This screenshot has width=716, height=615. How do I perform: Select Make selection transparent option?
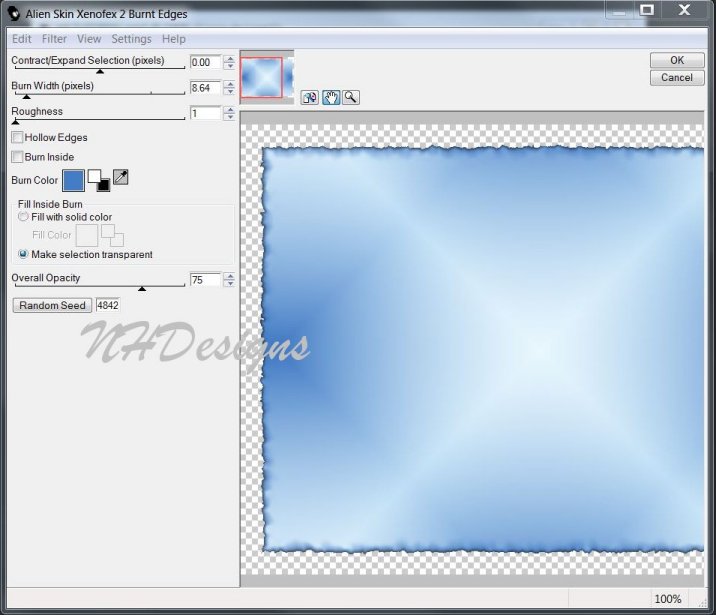23,254
